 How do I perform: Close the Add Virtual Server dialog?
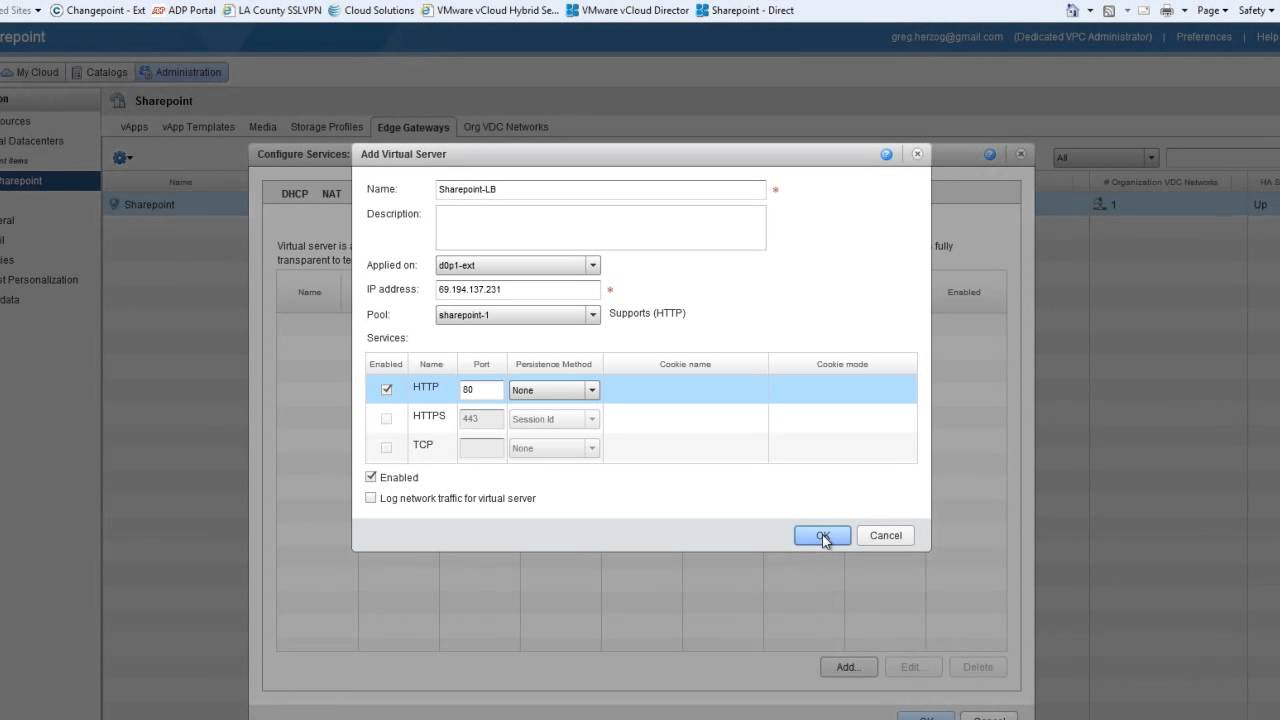[x=917, y=154]
